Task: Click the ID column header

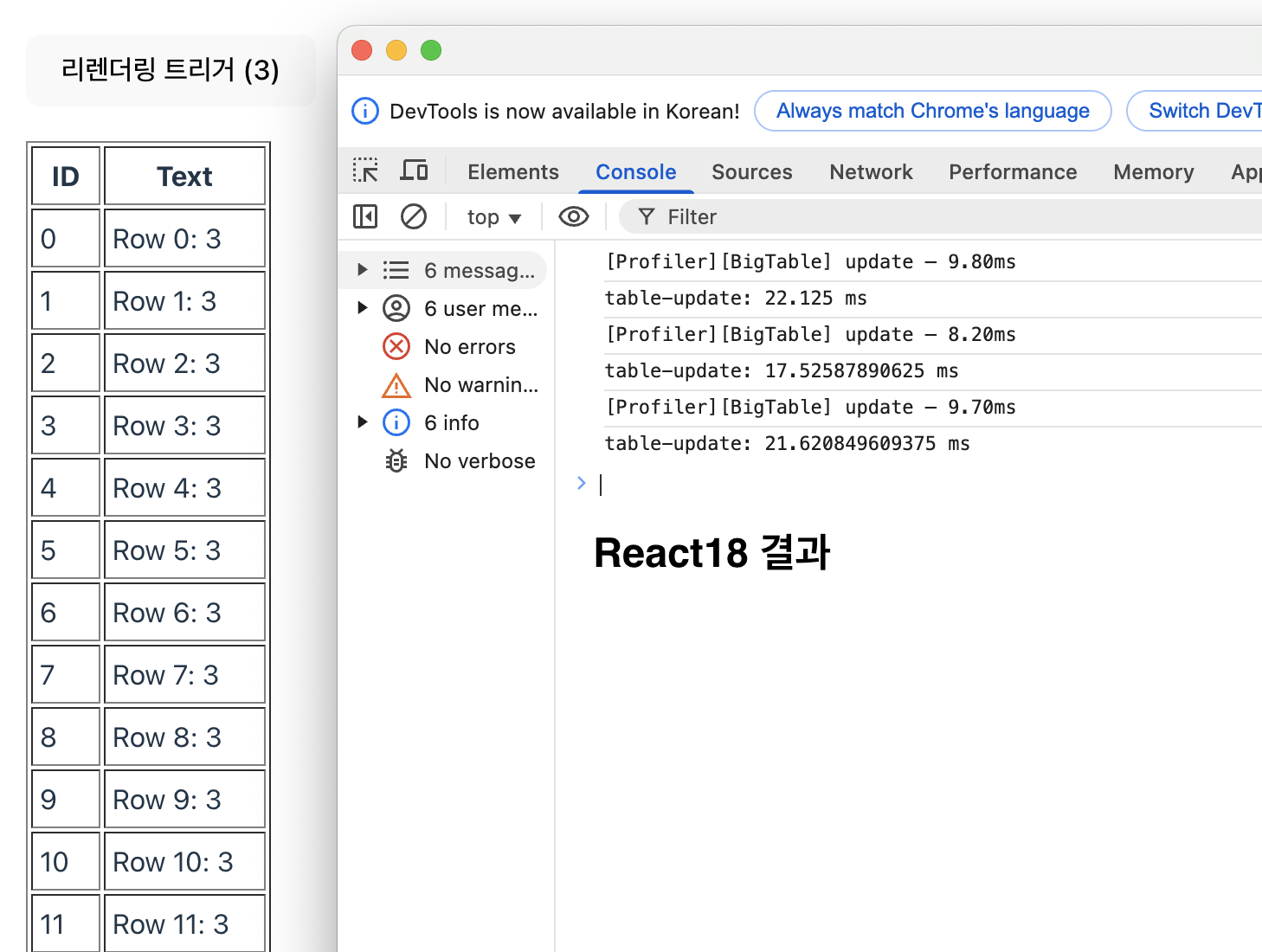Action: pyautogui.click(x=66, y=176)
